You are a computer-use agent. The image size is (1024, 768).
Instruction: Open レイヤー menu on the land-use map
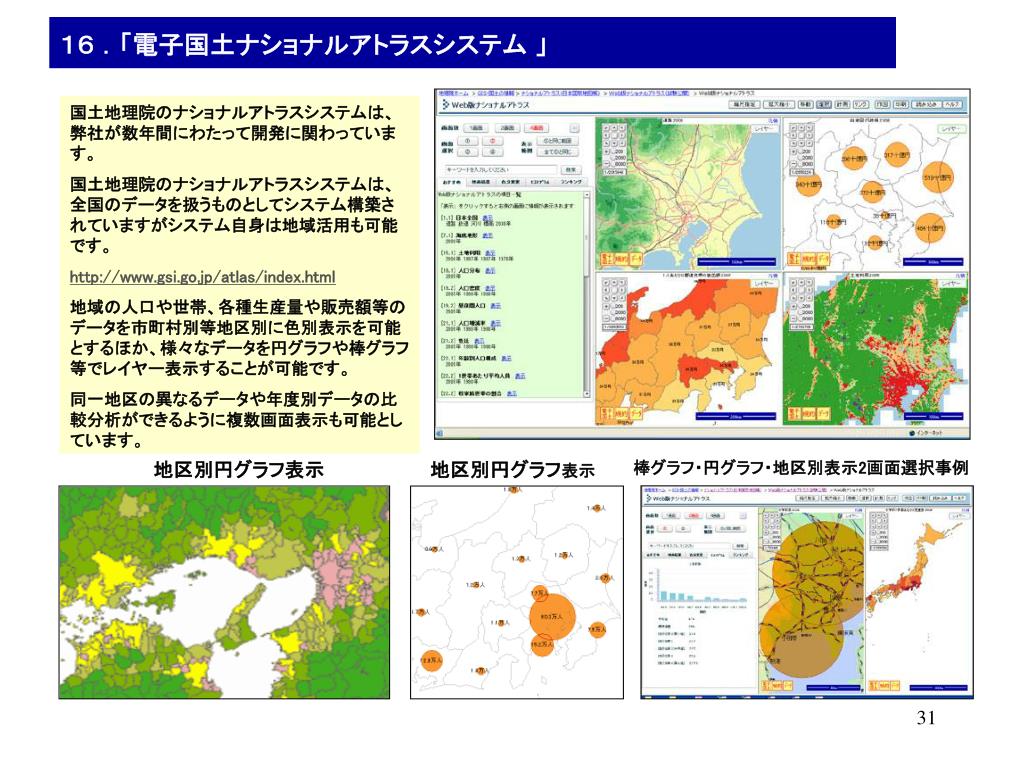click(953, 283)
